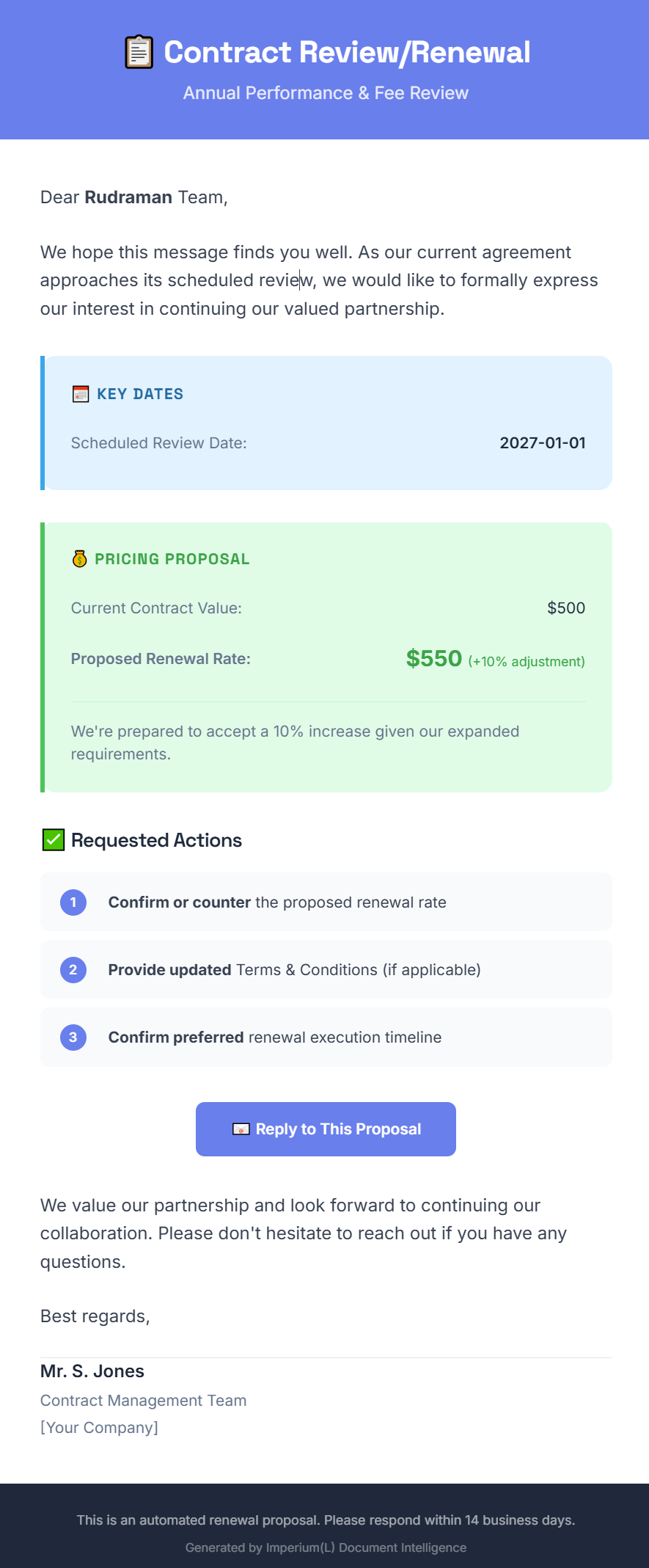Click the numbered circle 3 action badge

click(x=73, y=1037)
